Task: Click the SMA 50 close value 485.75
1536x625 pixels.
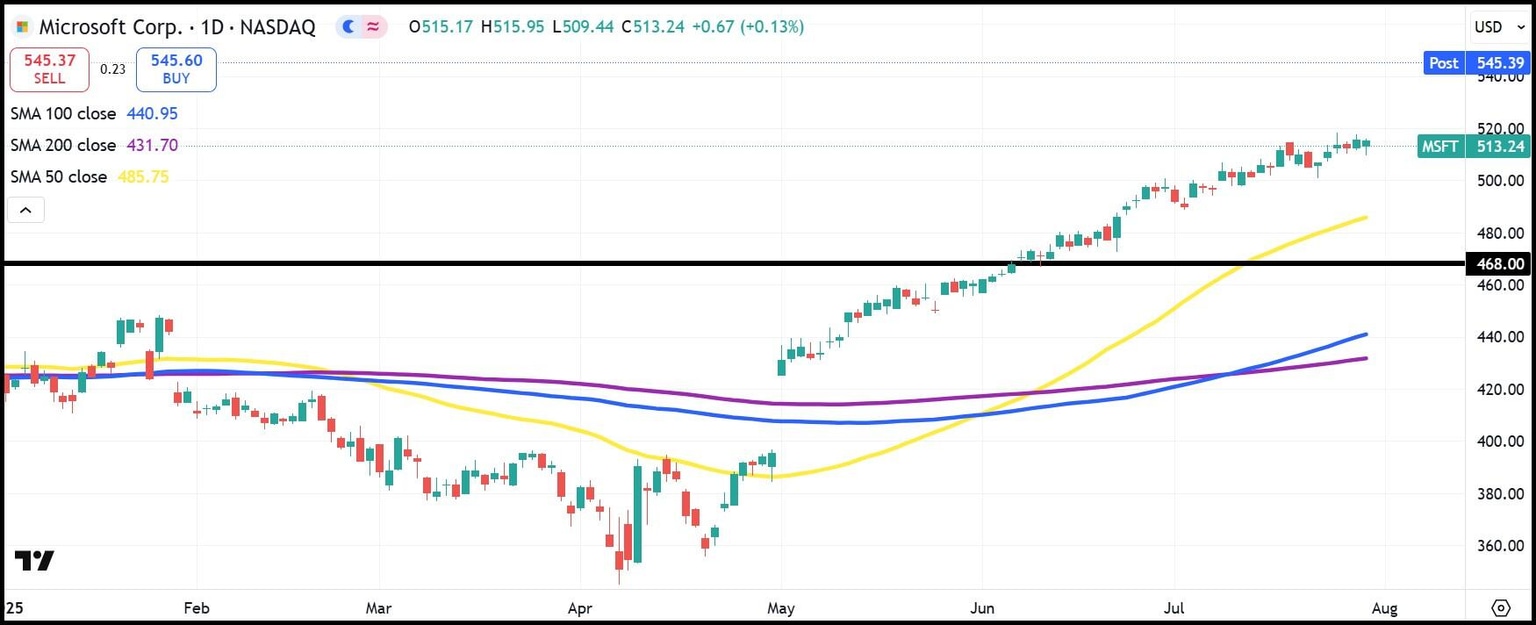Action: coord(144,176)
